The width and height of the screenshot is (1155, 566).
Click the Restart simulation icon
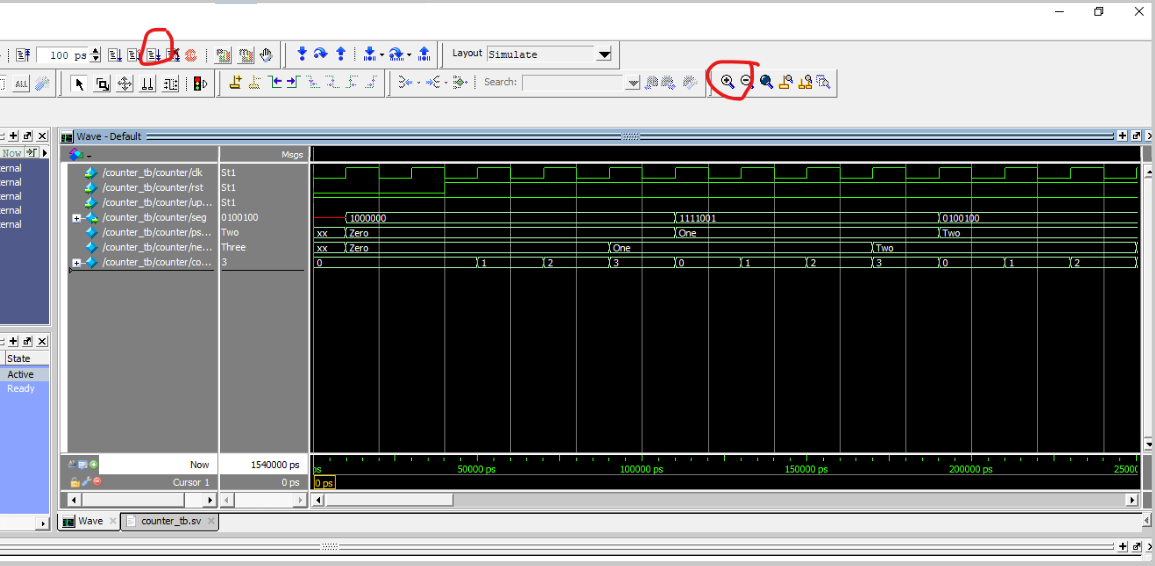pos(23,55)
